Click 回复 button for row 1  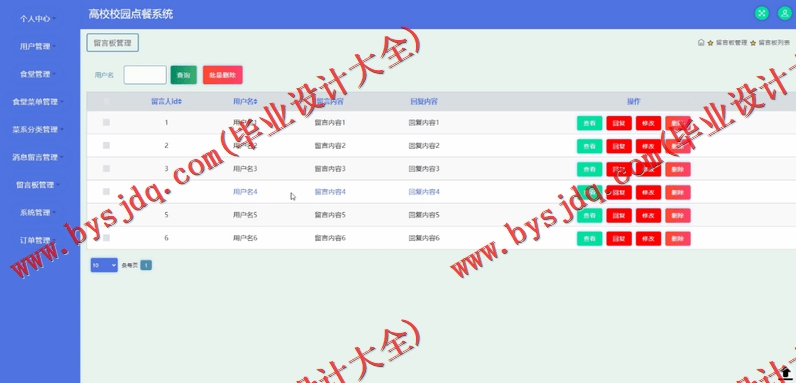point(619,123)
